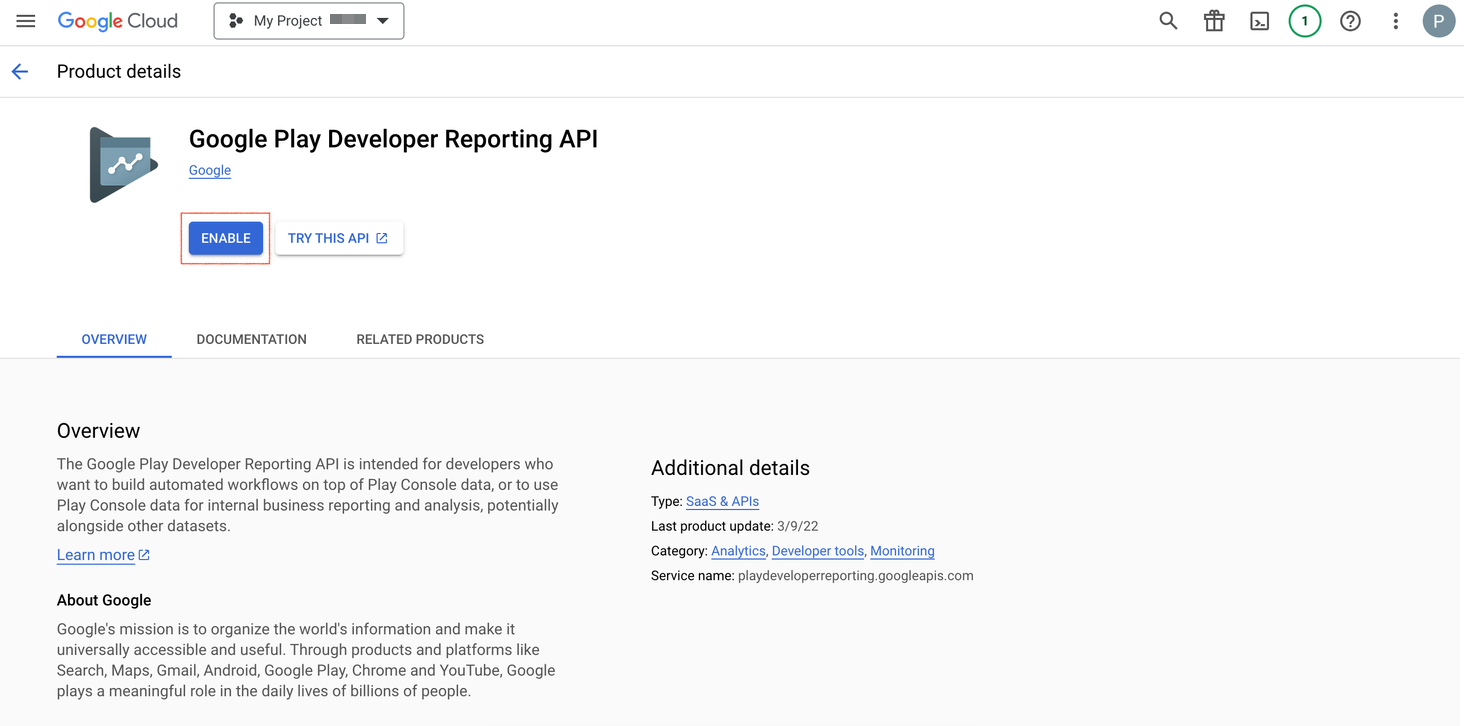Open the hamburger navigation menu
This screenshot has width=1464, height=726.
tap(26, 21)
